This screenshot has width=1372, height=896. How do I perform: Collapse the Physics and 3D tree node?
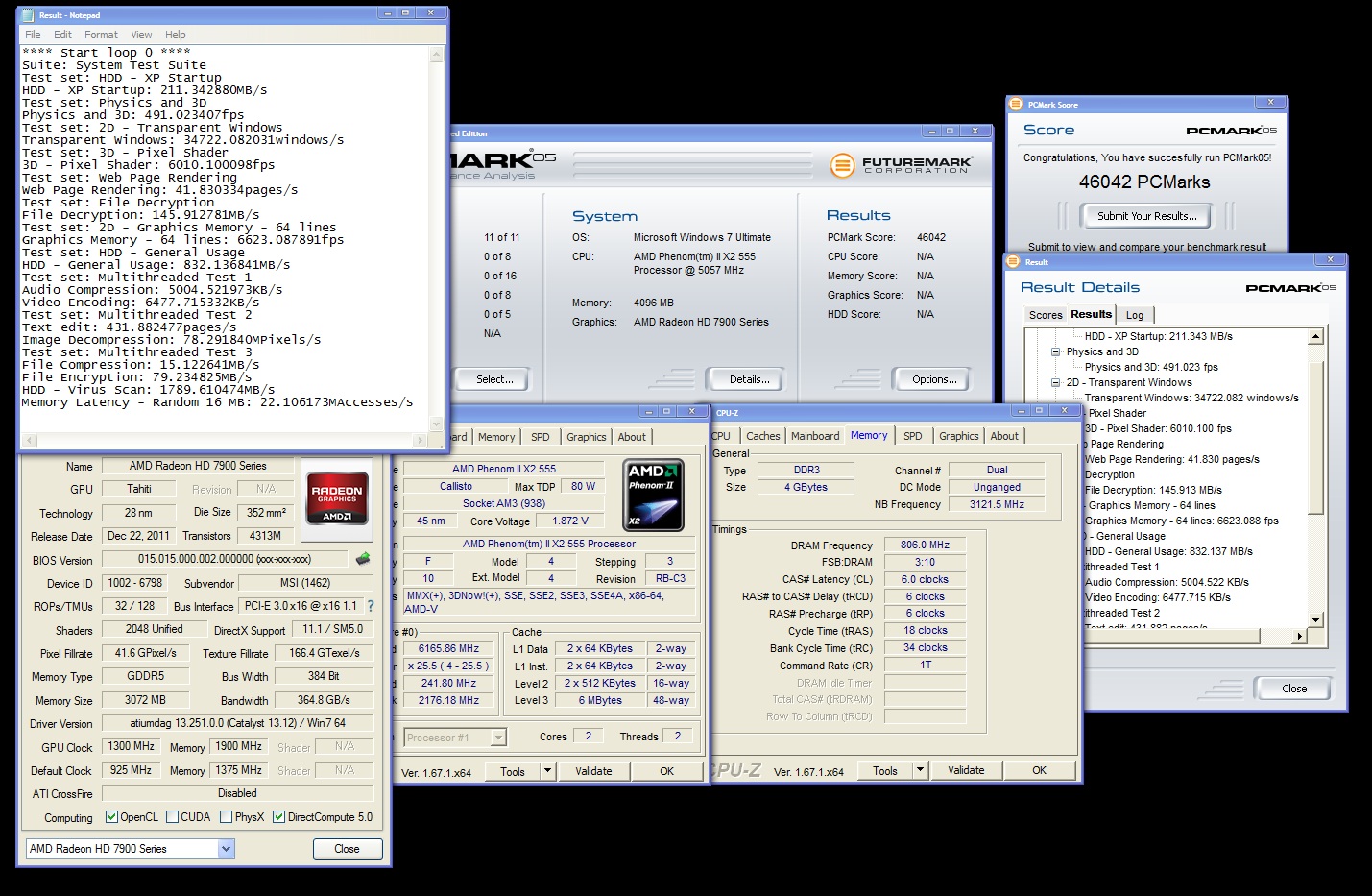click(x=1056, y=351)
